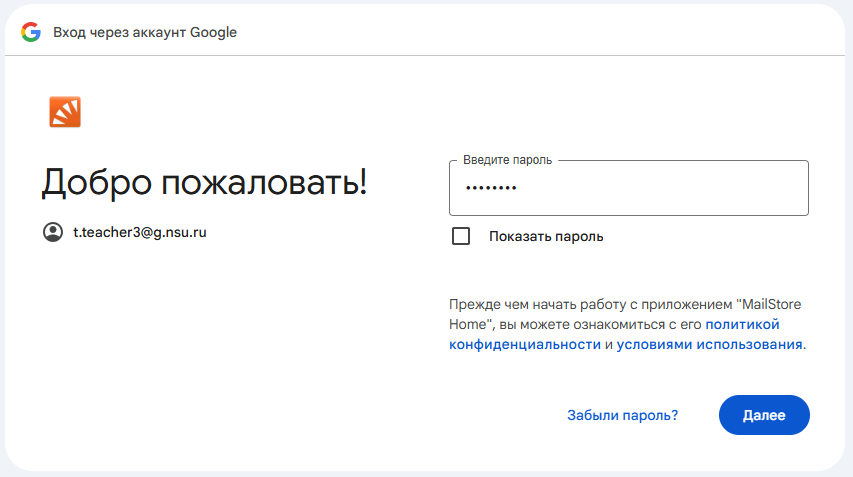Image resolution: width=853 pixels, height=477 pixels.
Task: Focus the Введите пароль input field
Action: tap(629, 188)
